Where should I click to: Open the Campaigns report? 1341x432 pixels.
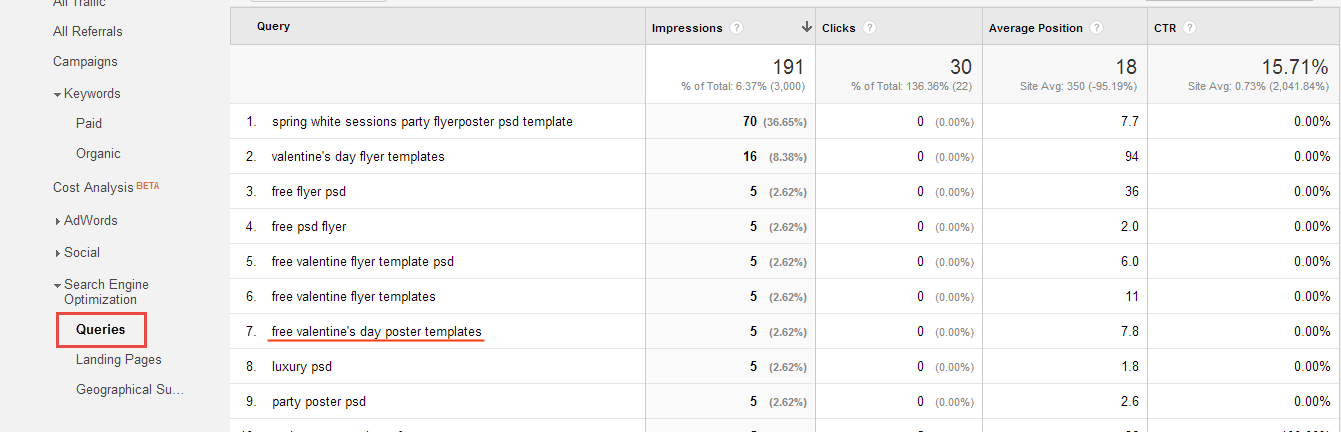(85, 61)
